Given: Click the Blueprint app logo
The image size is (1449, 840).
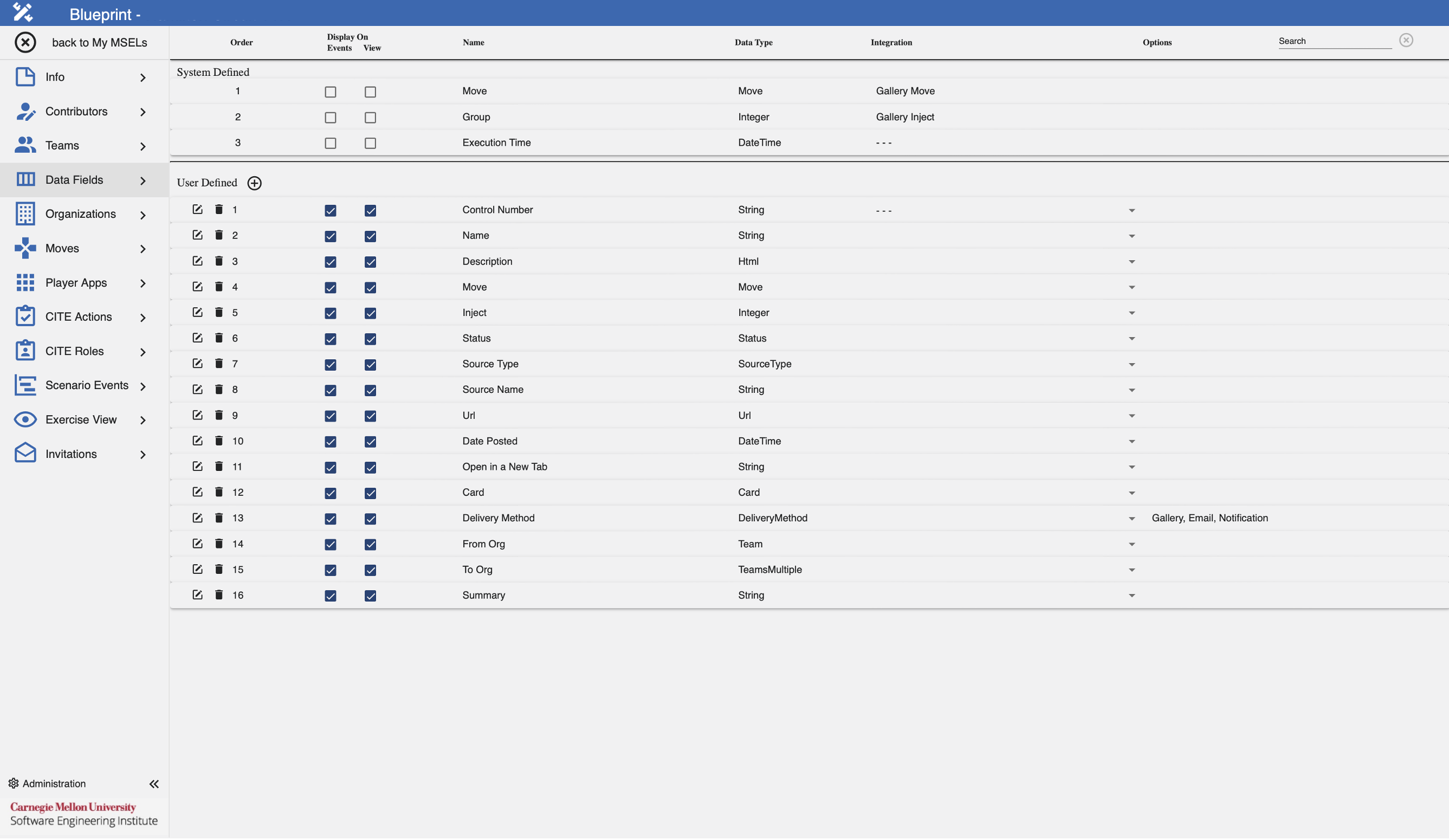Looking at the screenshot, I should pyautogui.click(x=22, y=12).
